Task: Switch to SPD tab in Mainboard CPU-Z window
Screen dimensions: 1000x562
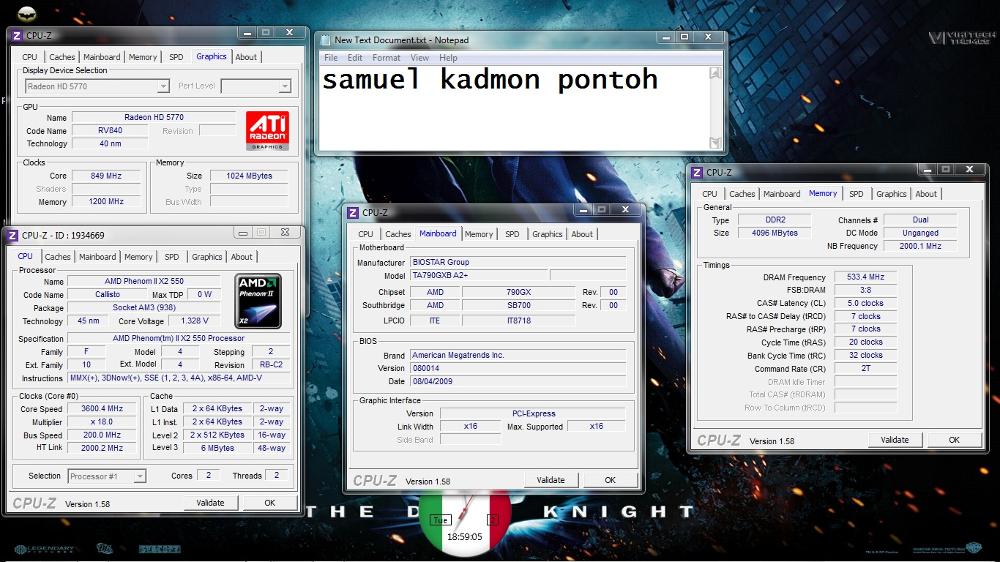Action: (x=512, y=234)
